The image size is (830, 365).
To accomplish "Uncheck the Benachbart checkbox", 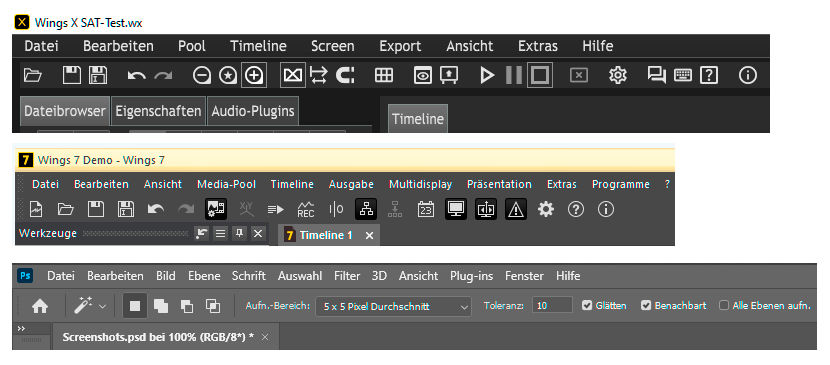I will click(646, 305).
